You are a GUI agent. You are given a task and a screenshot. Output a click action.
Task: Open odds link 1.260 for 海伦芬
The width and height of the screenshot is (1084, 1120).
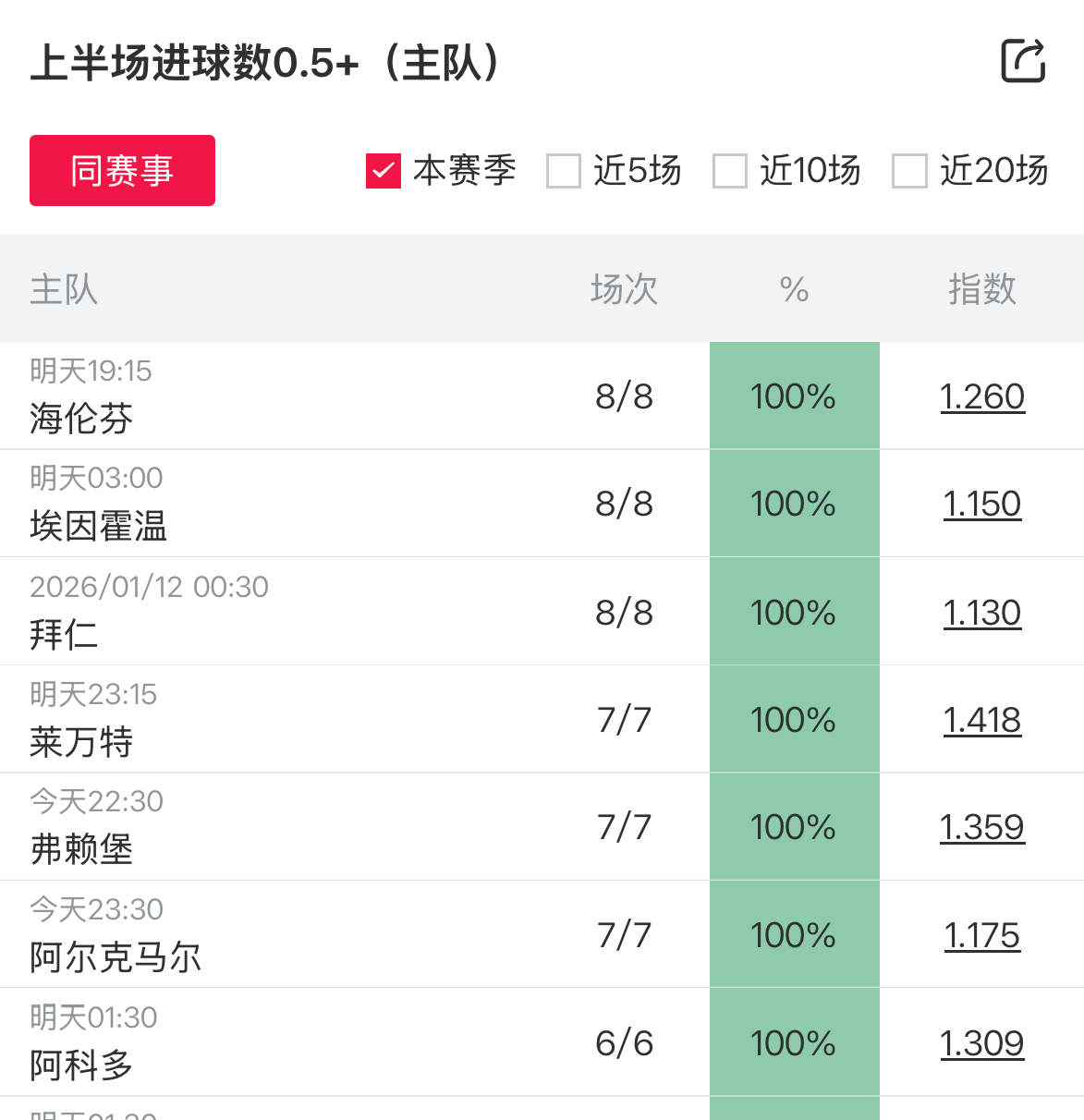click(x=981, y=396)
